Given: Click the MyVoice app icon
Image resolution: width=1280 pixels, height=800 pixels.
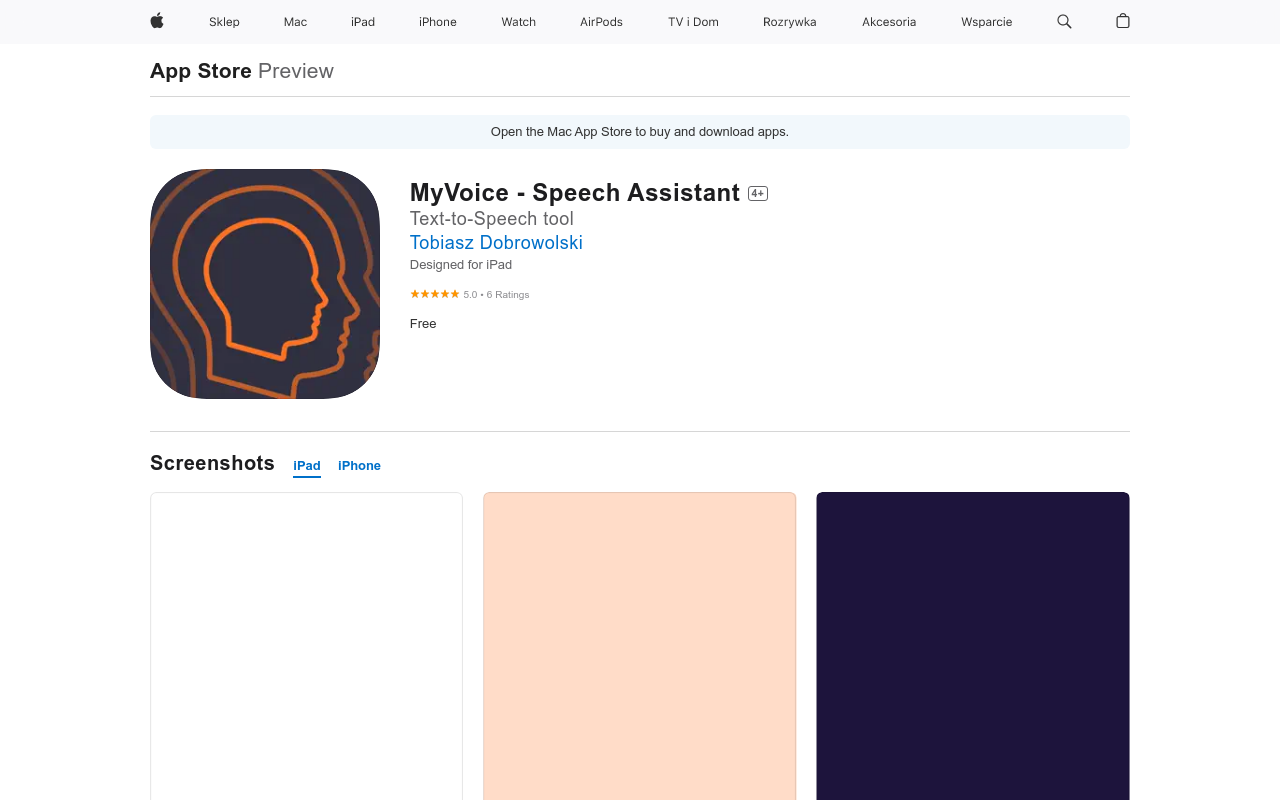Looking at the screenshot, I should coord(265,284).
